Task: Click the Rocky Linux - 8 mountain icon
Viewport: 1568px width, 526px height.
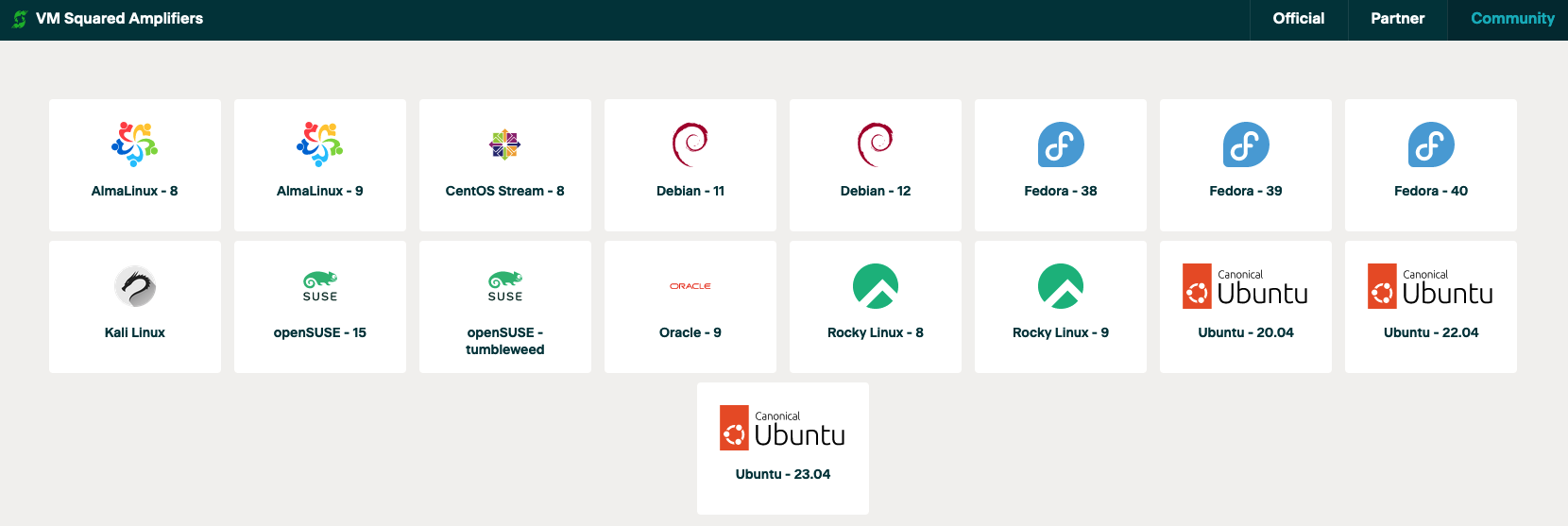Action: point(876,286)
